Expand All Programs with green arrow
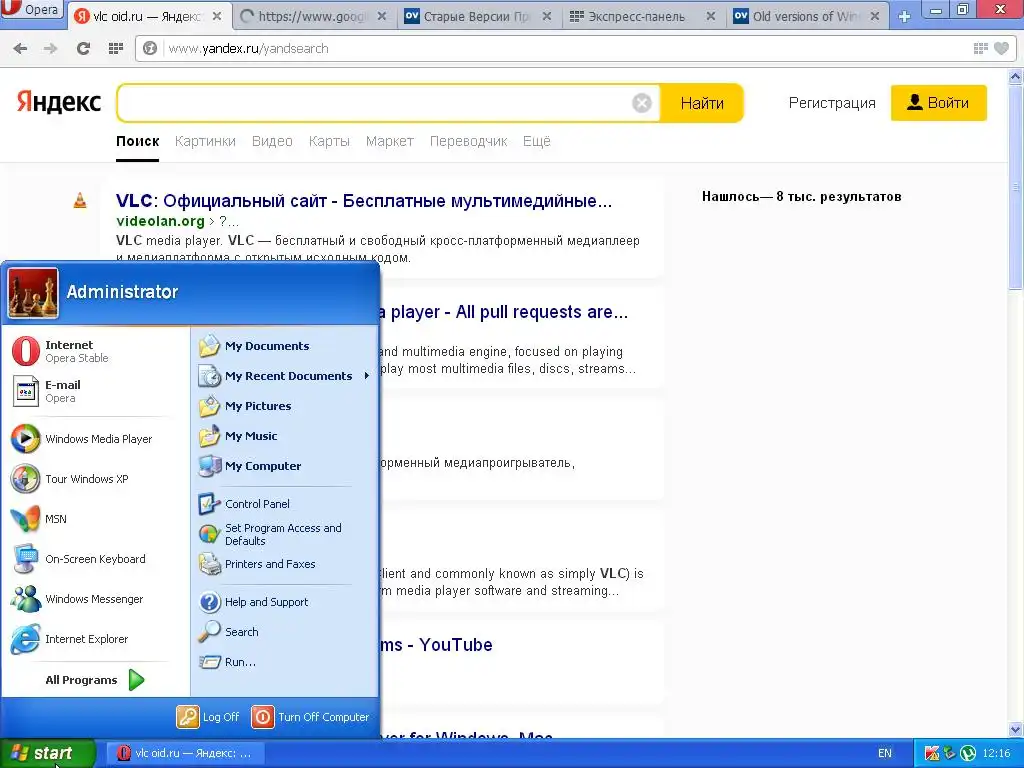This screenshot has width=1024, height=768. pos(95,680)
